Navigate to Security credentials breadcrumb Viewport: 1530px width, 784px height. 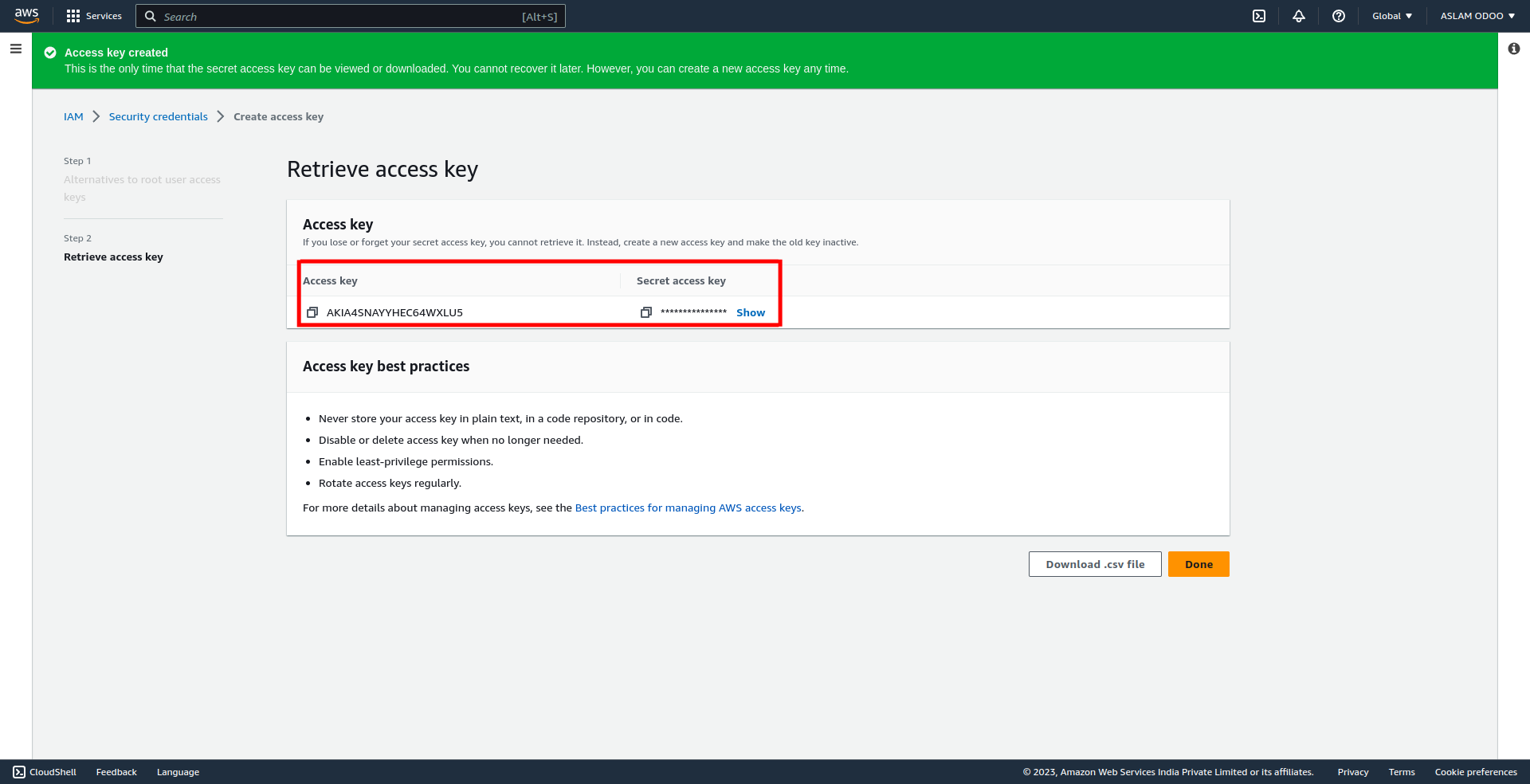[x=158, y=116]
